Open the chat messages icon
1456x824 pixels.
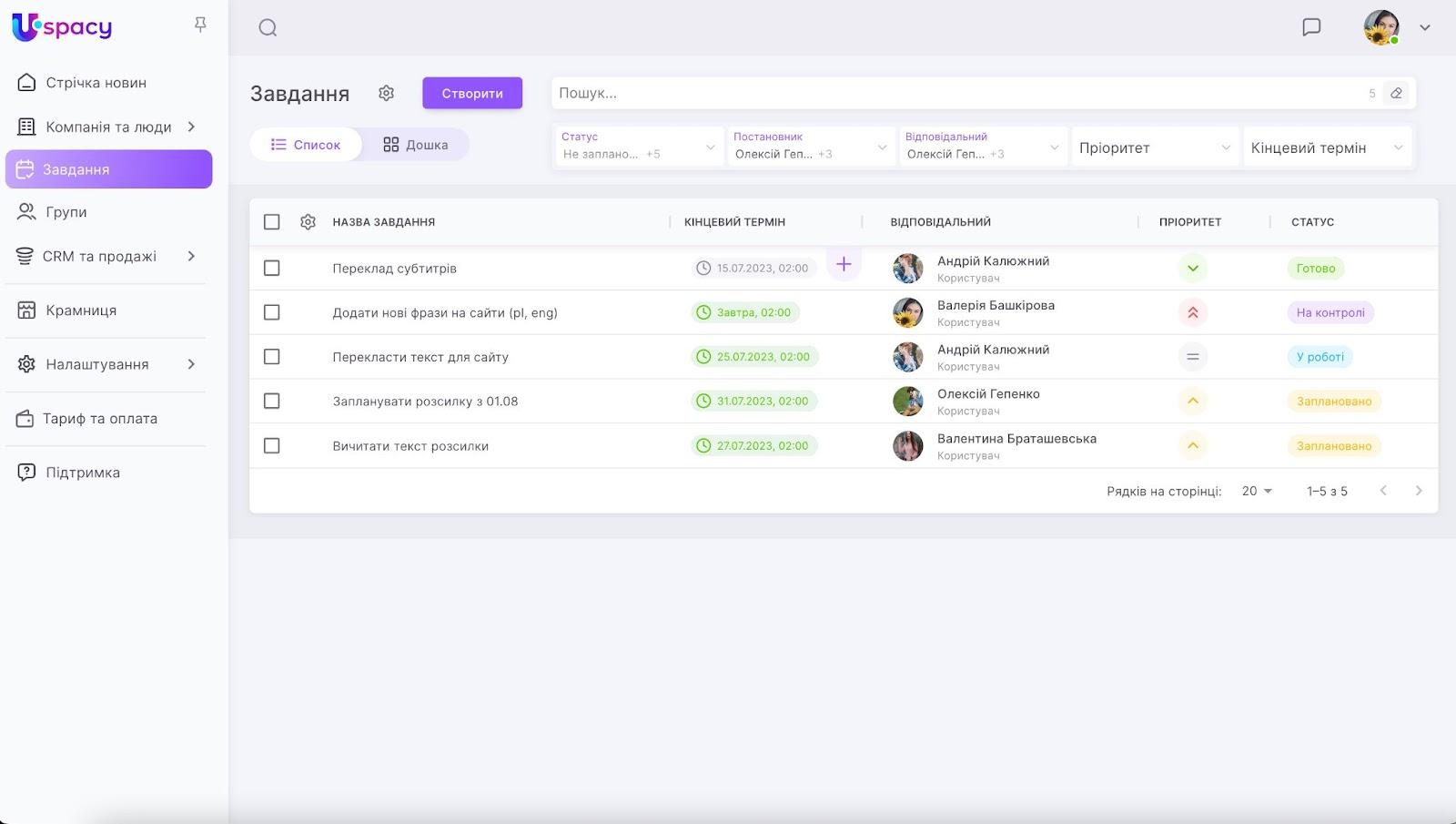click(x=1311, y=27)
